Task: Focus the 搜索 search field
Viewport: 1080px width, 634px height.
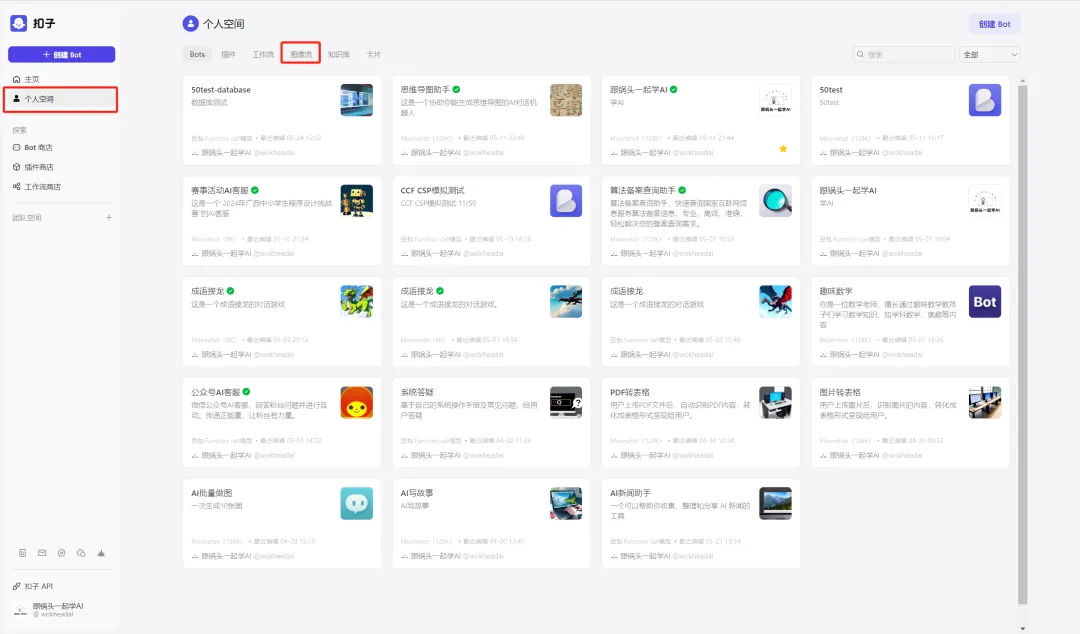Action: click(904, 54)
